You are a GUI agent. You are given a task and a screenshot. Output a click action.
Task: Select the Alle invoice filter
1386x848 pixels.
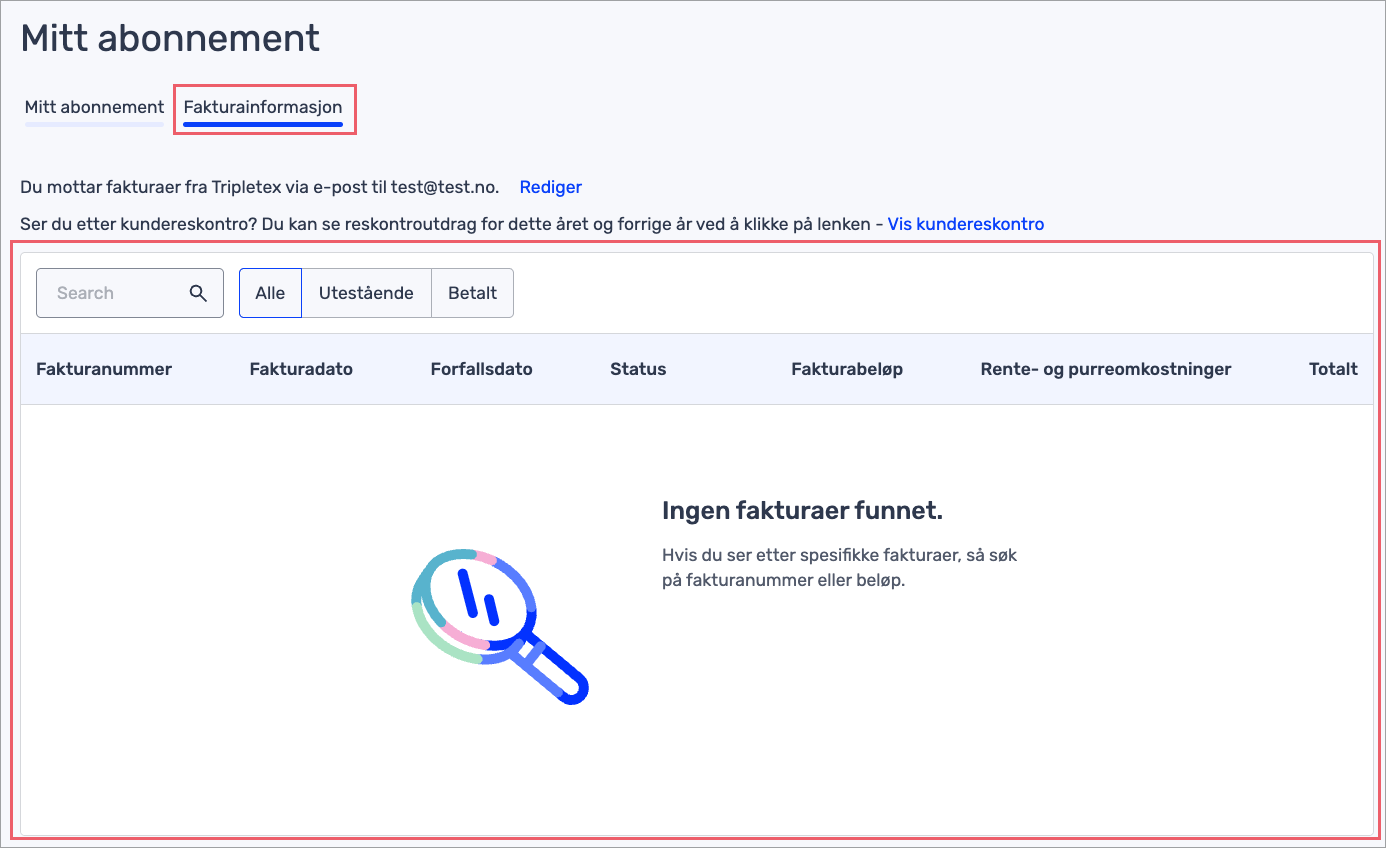(x=270, y=293)
